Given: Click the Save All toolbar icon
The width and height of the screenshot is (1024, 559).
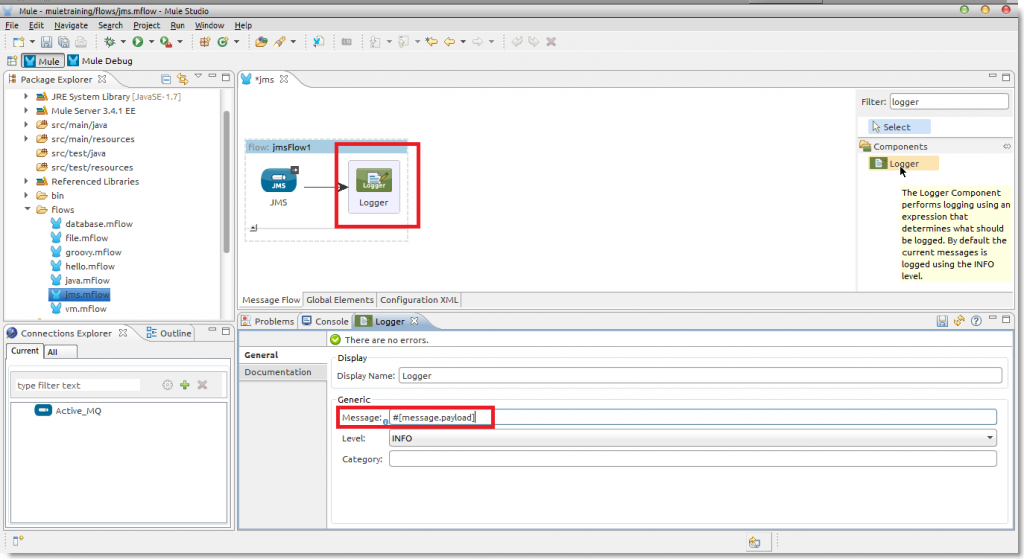Looking at the screenshot, I should [63, 42].
